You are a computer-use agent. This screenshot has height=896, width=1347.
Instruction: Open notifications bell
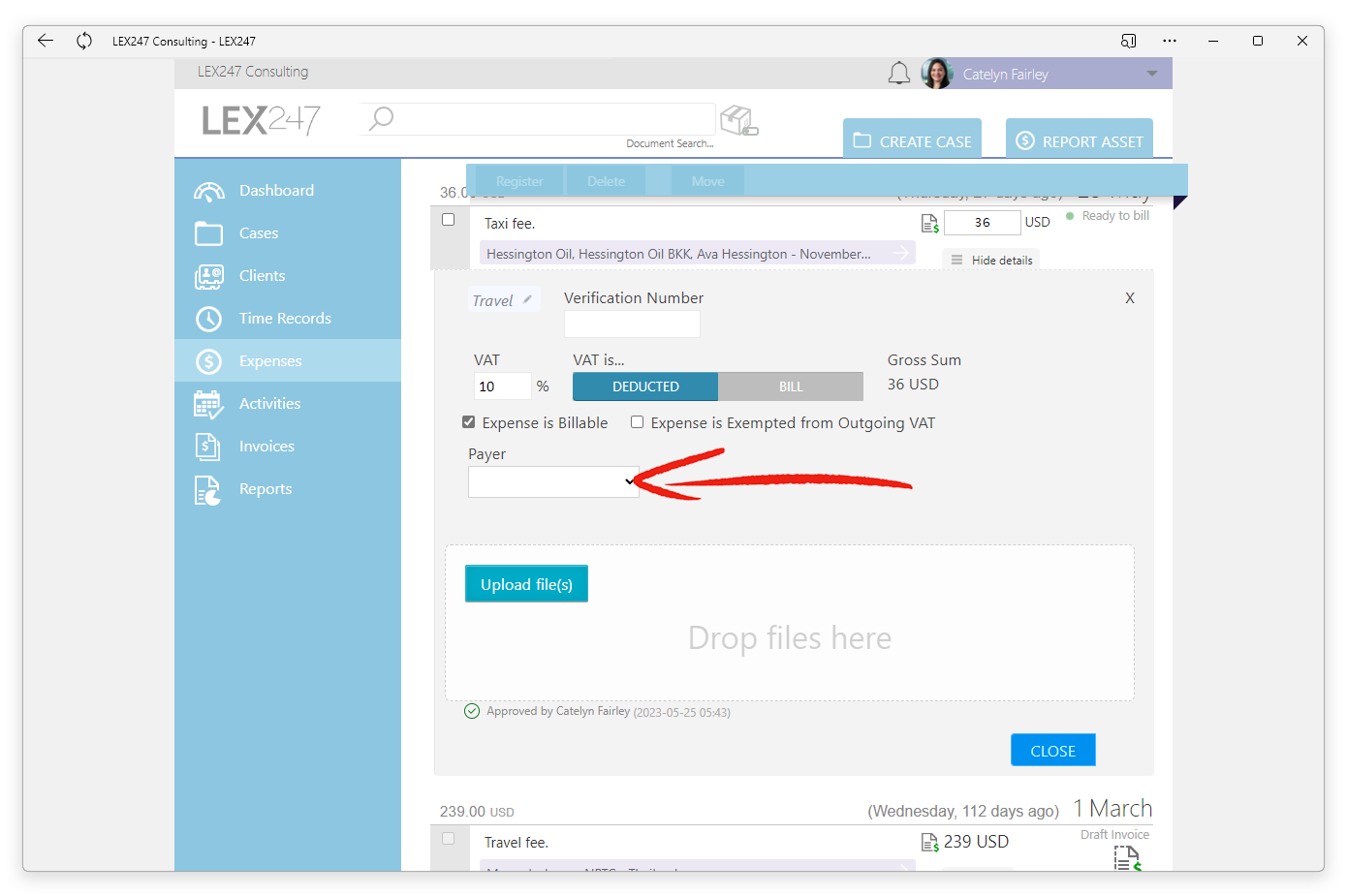[899, 74]
